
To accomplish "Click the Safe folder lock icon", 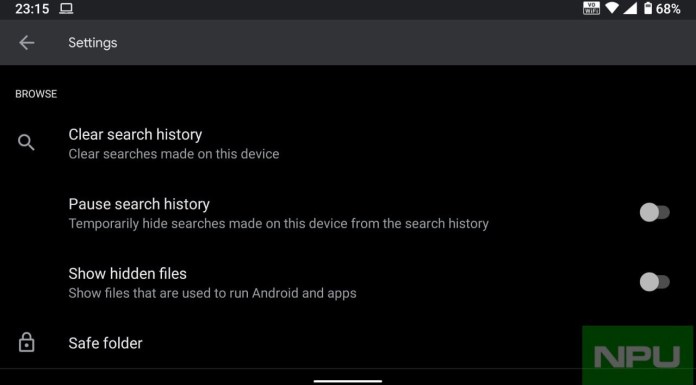I will coord(27,342).
